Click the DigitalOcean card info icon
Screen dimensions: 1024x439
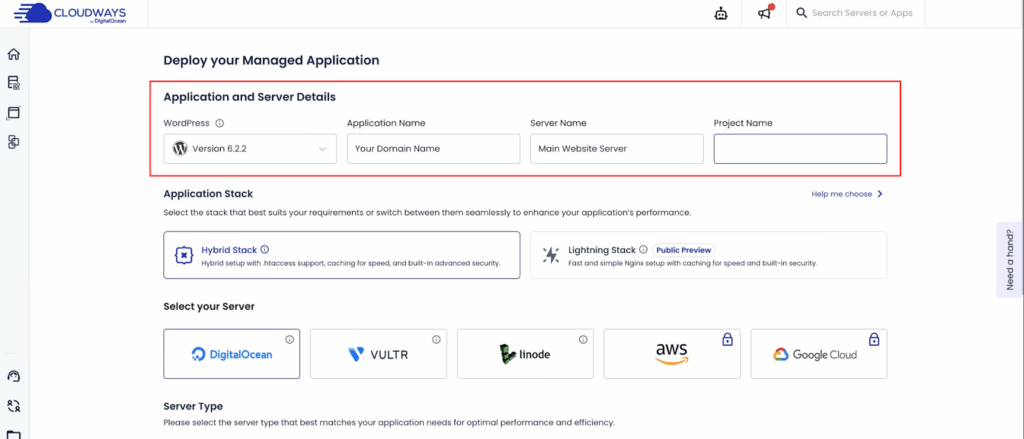coord(289,340)
